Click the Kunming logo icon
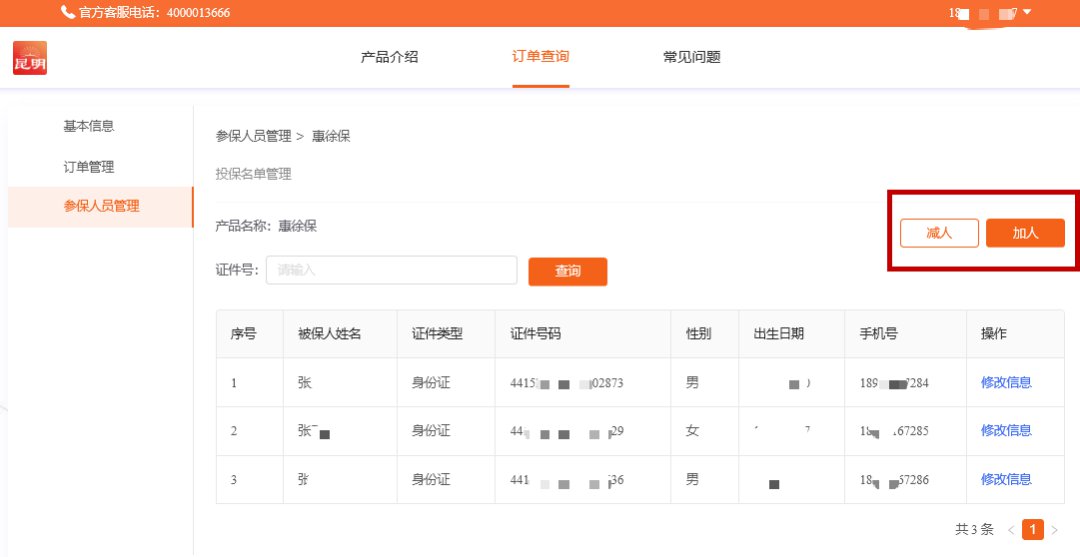Screen dimensions: 1080x557 pyautogui.click(x=30, y=58)
